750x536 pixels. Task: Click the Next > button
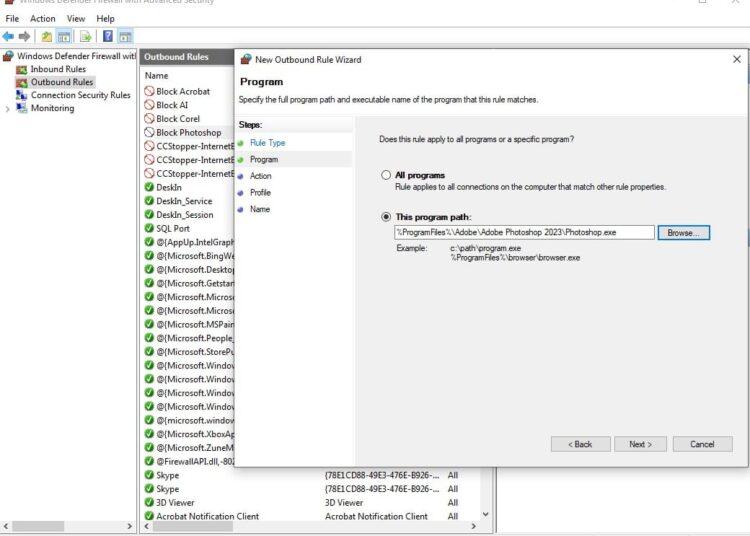[640, 444]
